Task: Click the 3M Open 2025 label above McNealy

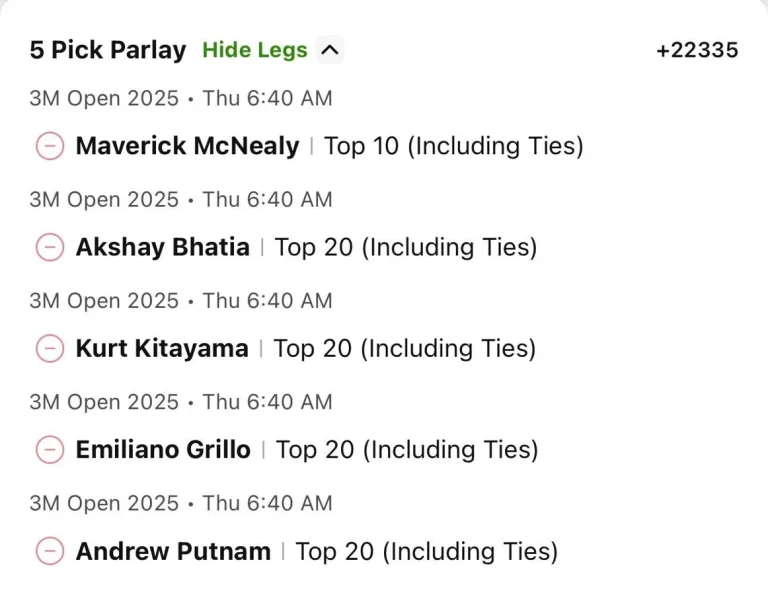Action: coord(104,98)
